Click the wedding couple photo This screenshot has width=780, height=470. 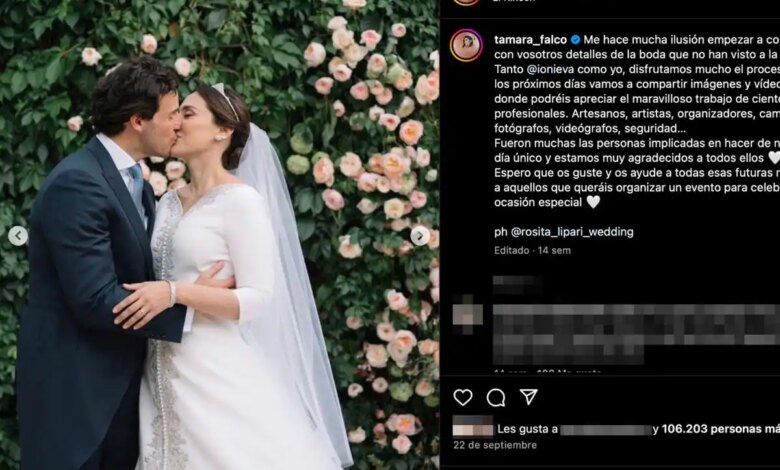point(219,235)
